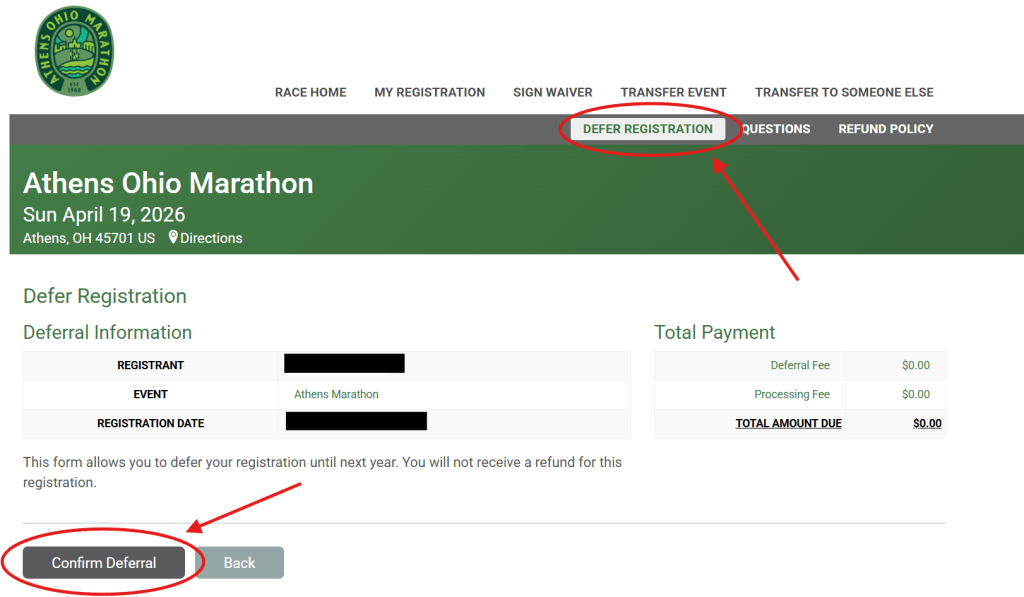Click the Sun April 19, 2026 date text
1024x597 pixels.
[104, 215]
